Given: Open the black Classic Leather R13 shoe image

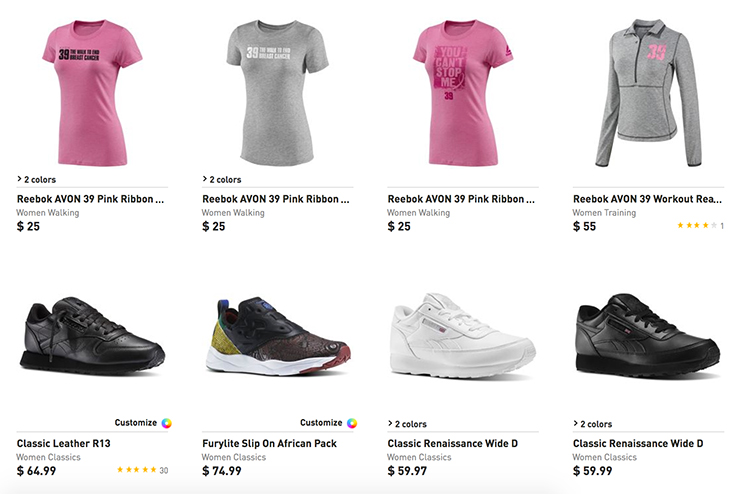Looking at the screenshot, I should [x=92, y=335].
